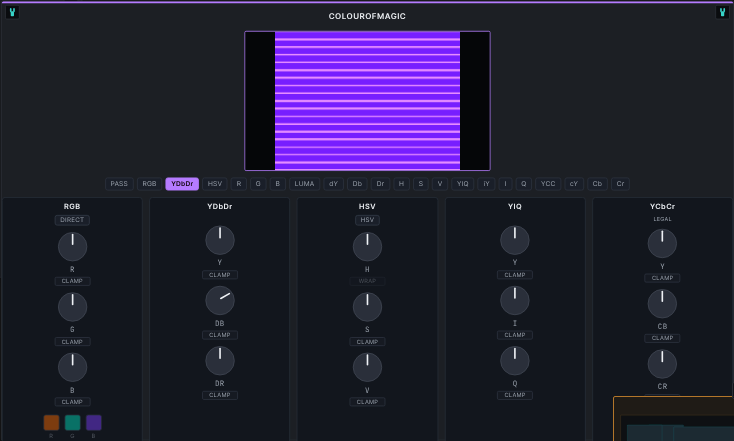
Task: Toggle WRAP under the HSV H knob
Action: pos(367,281)
